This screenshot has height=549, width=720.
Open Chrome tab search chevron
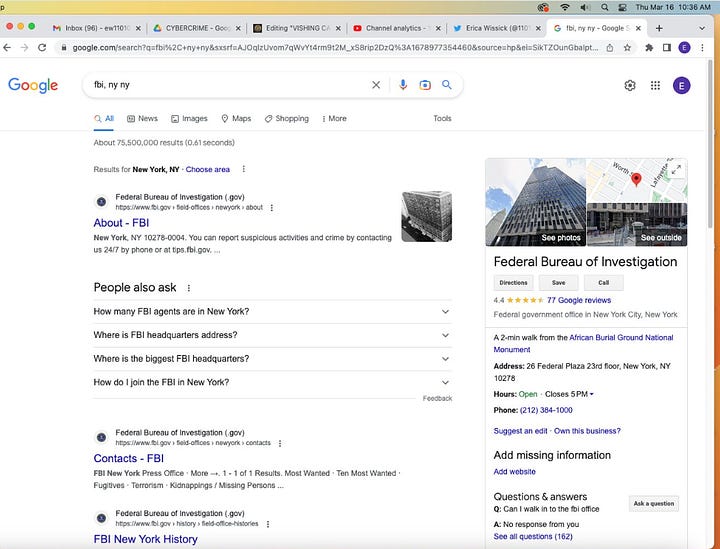pos(702,28)
